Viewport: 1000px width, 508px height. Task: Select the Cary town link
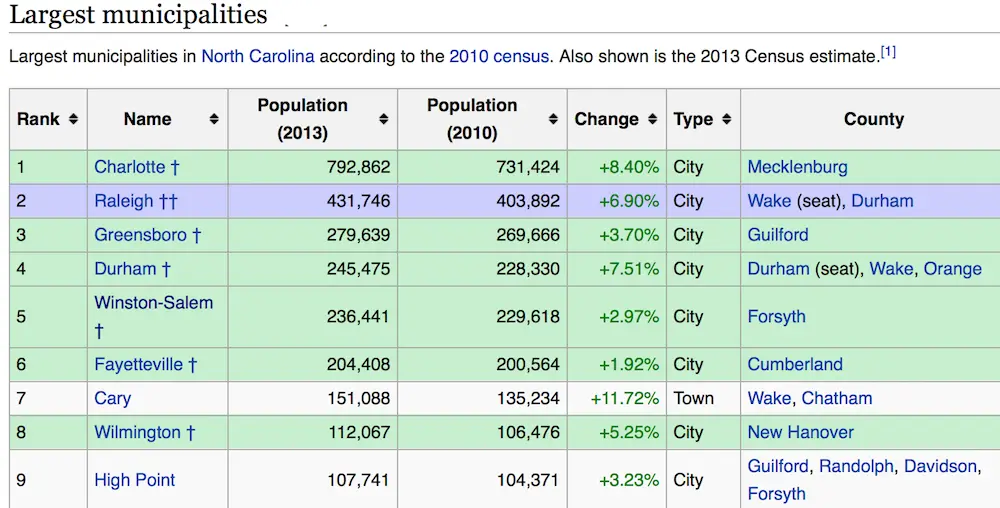point(112,398)
